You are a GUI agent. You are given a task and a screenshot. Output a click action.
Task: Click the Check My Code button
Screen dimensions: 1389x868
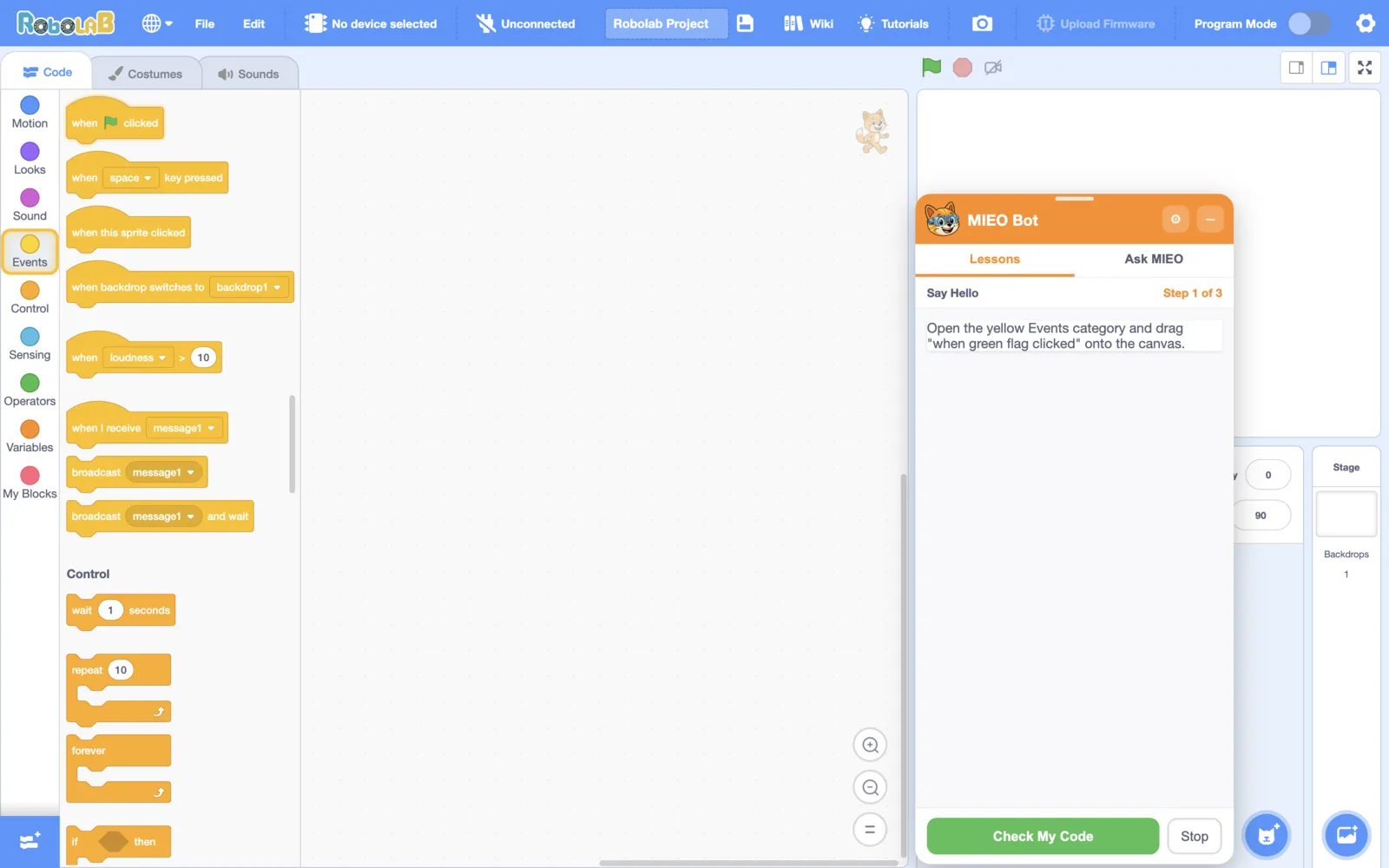click(x=1043, y=836)
